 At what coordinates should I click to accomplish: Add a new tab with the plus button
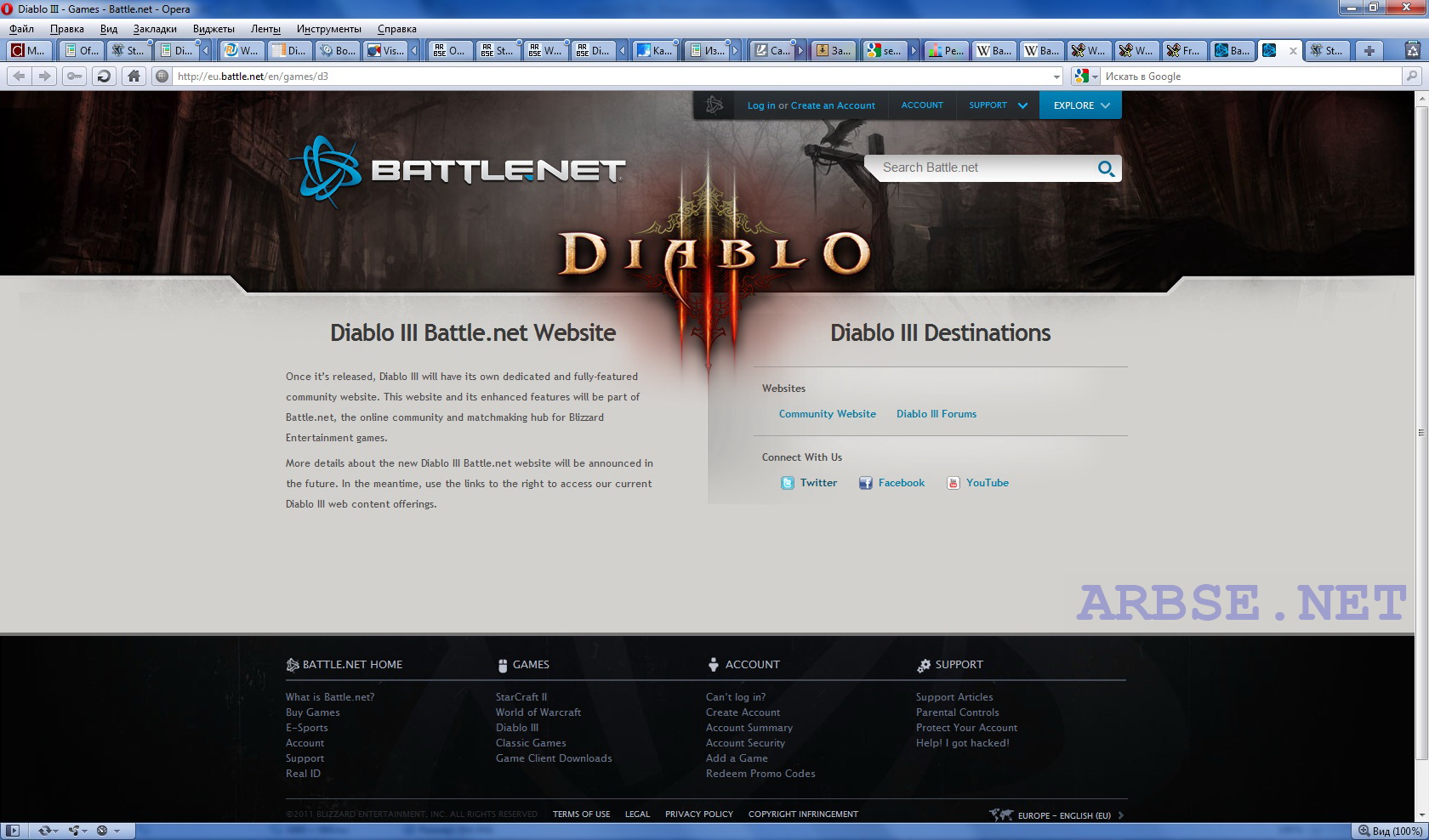[x=1369, y=51]
